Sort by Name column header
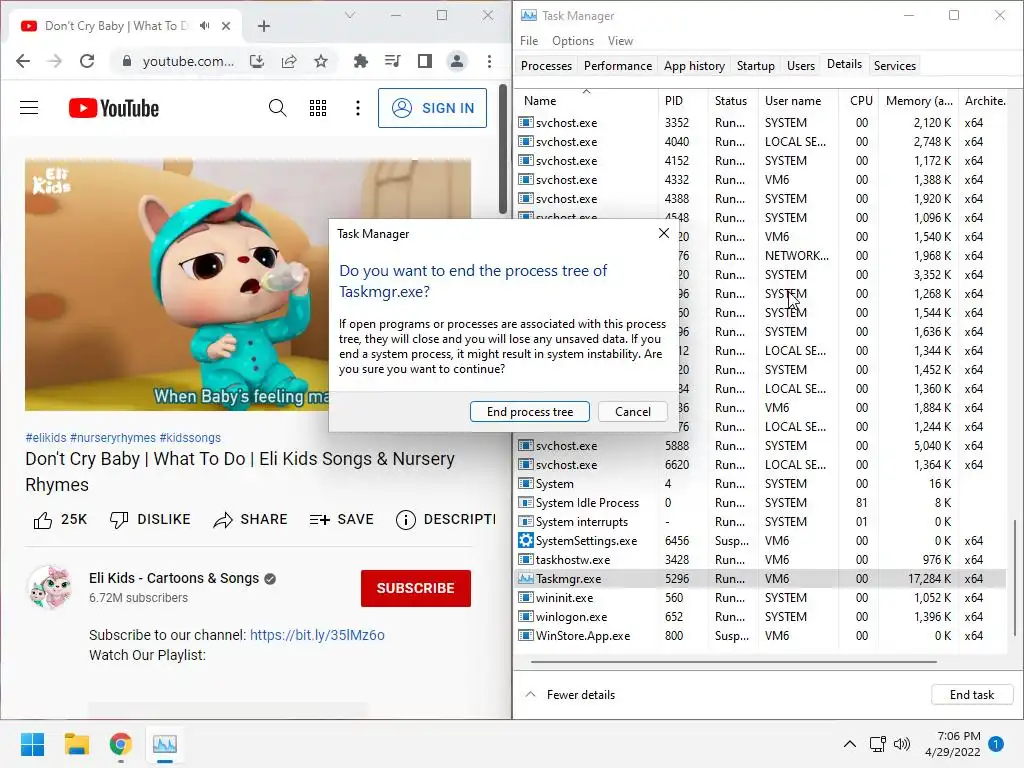The width and height of the screenshot is (1024, 768). 586,101
